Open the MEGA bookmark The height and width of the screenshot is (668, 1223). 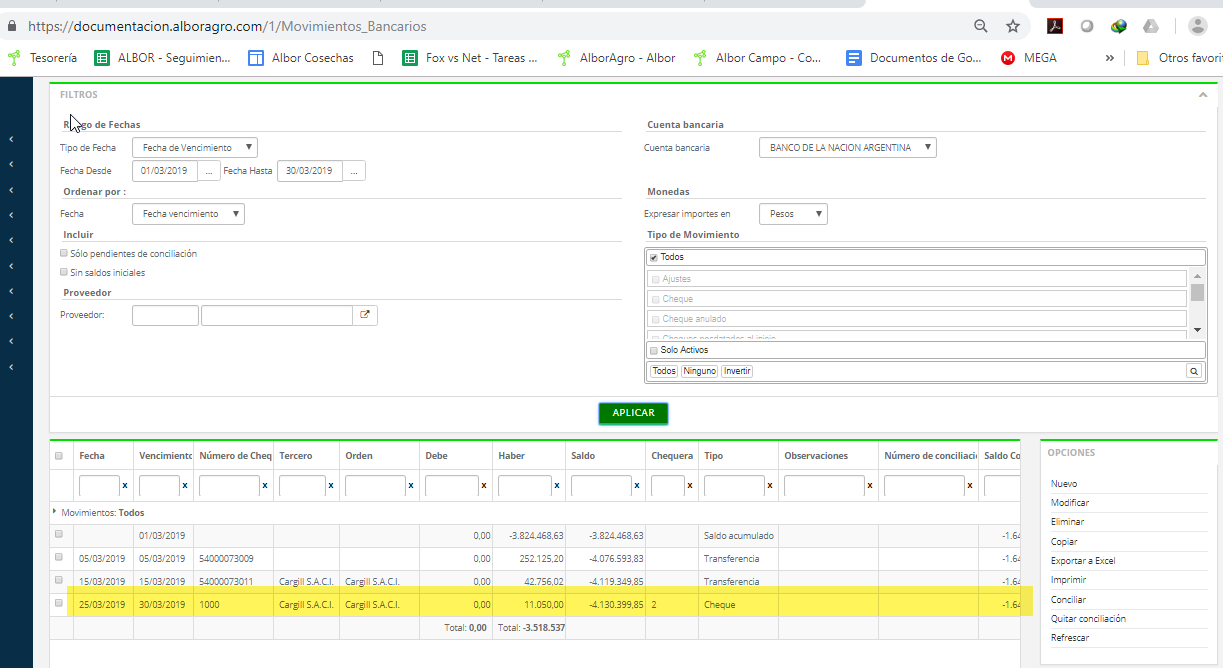click(1029, 58)
